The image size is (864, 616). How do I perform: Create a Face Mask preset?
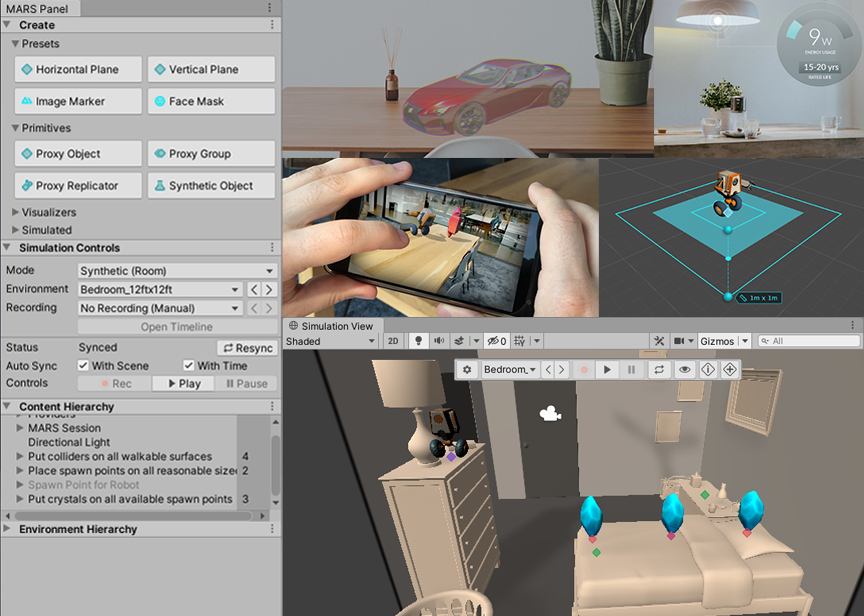(x=211, y=101)
